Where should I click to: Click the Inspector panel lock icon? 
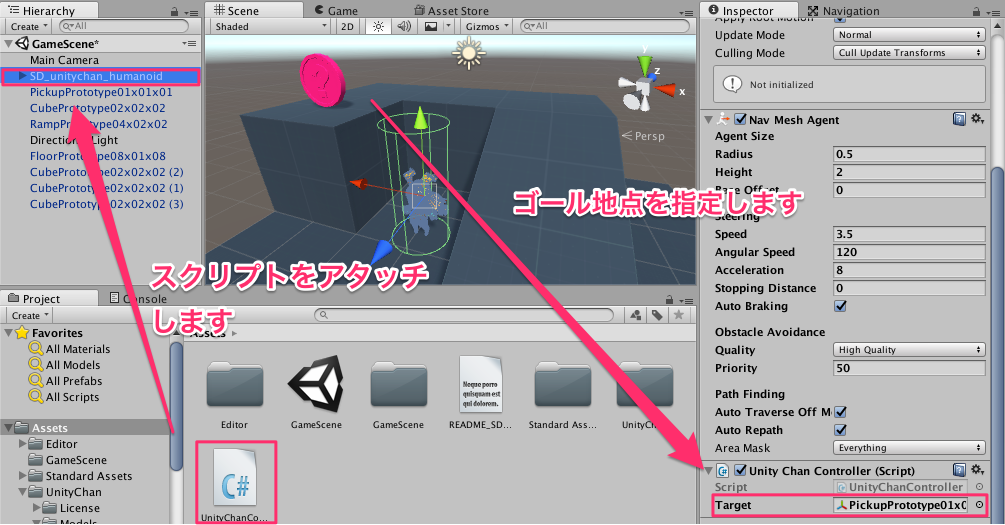click(976, 12)
